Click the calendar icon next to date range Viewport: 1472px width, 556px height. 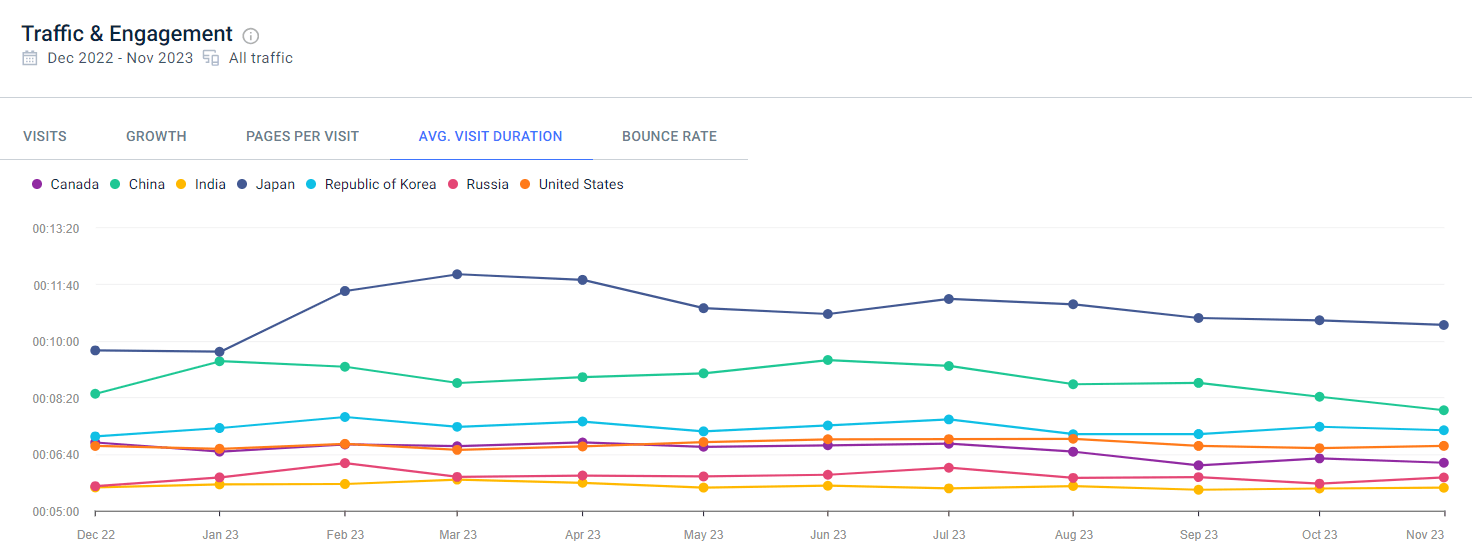click(30, 58)
